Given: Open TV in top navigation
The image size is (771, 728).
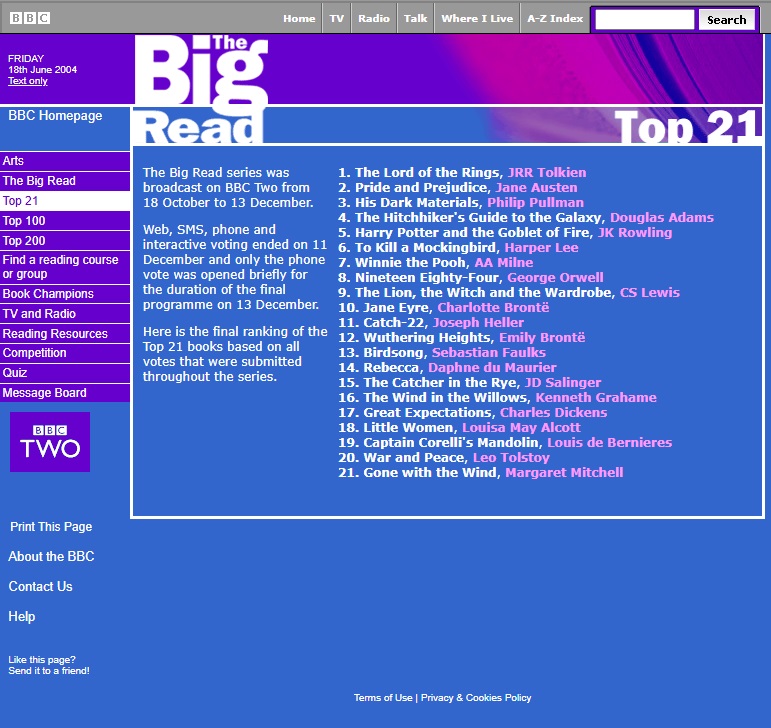Looking at the screenshot, I should [x=337, y=19].
